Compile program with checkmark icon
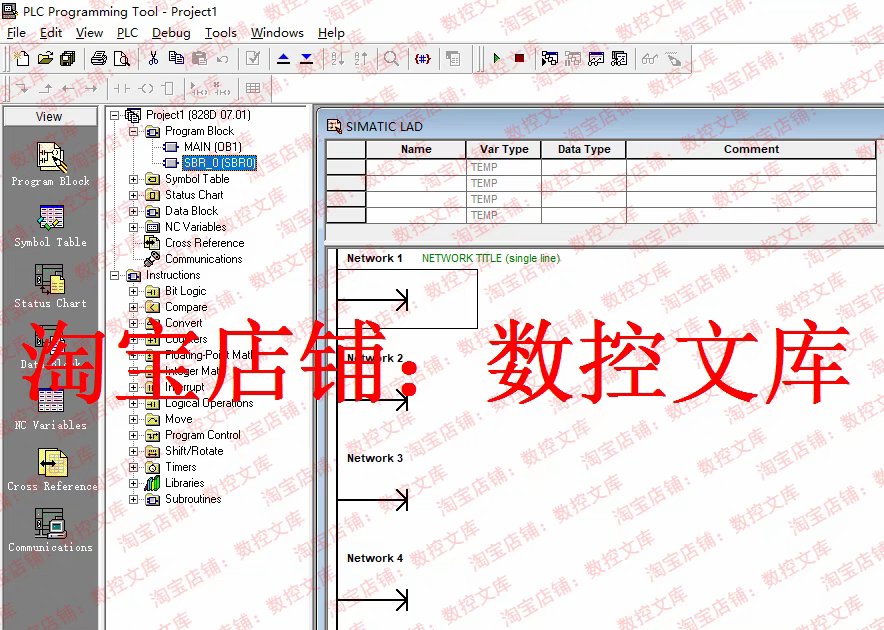This screenshot has width=884, height=630. (x=253, y=58)
